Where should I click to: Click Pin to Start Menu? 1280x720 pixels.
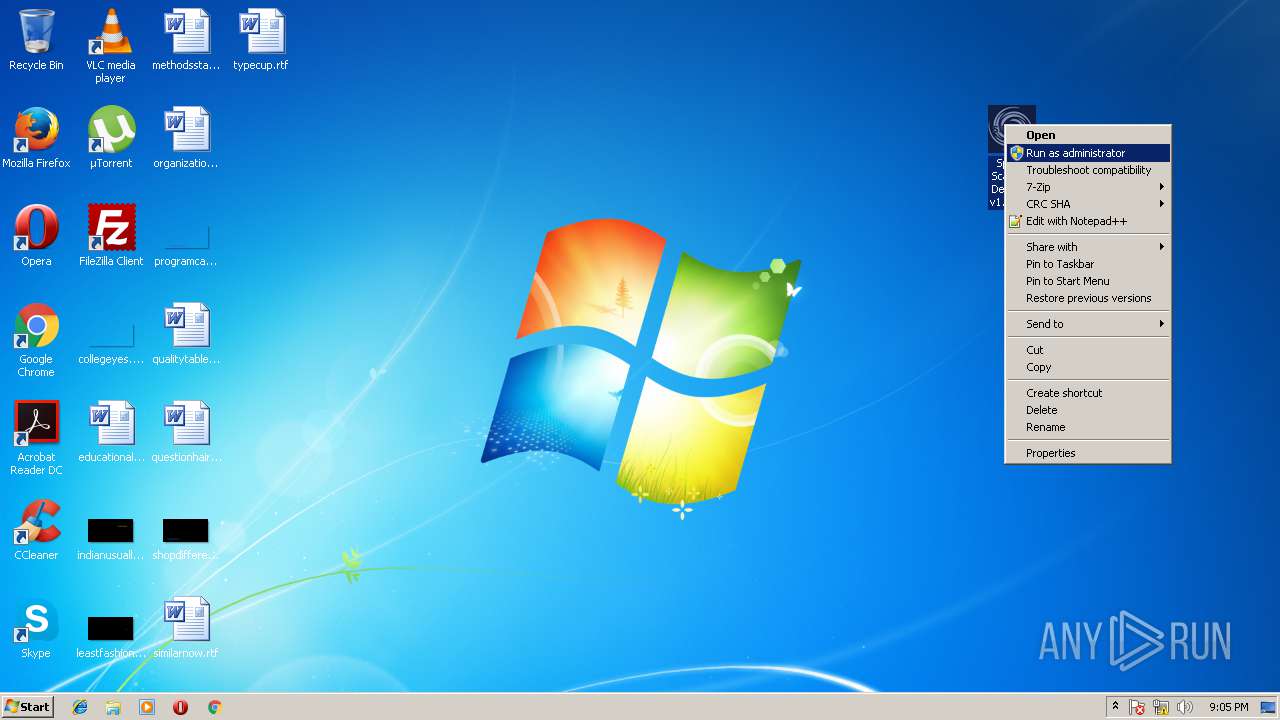click(1088, 281)
